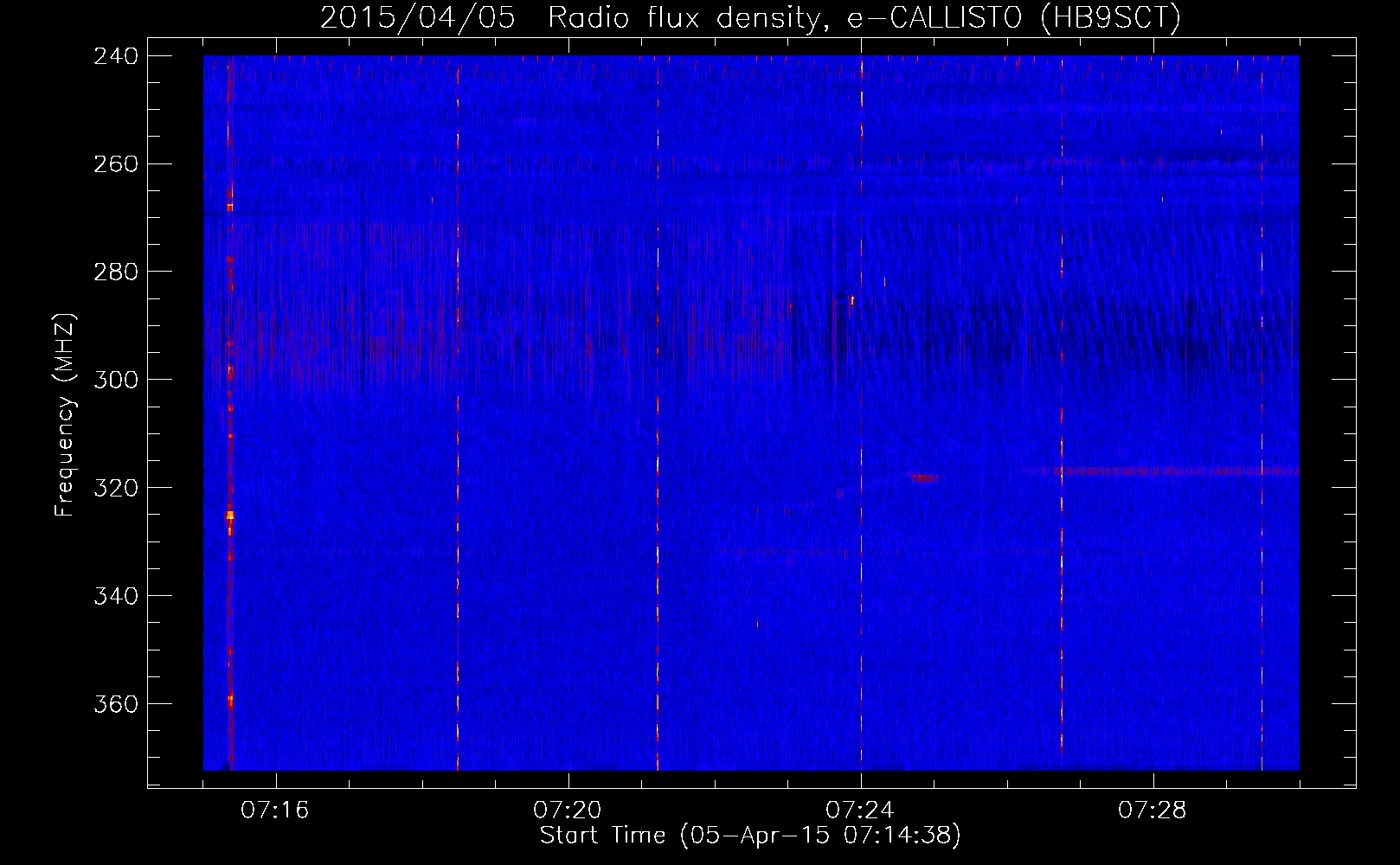Click the 300 frequency tick label

click(x=116, y=381)
